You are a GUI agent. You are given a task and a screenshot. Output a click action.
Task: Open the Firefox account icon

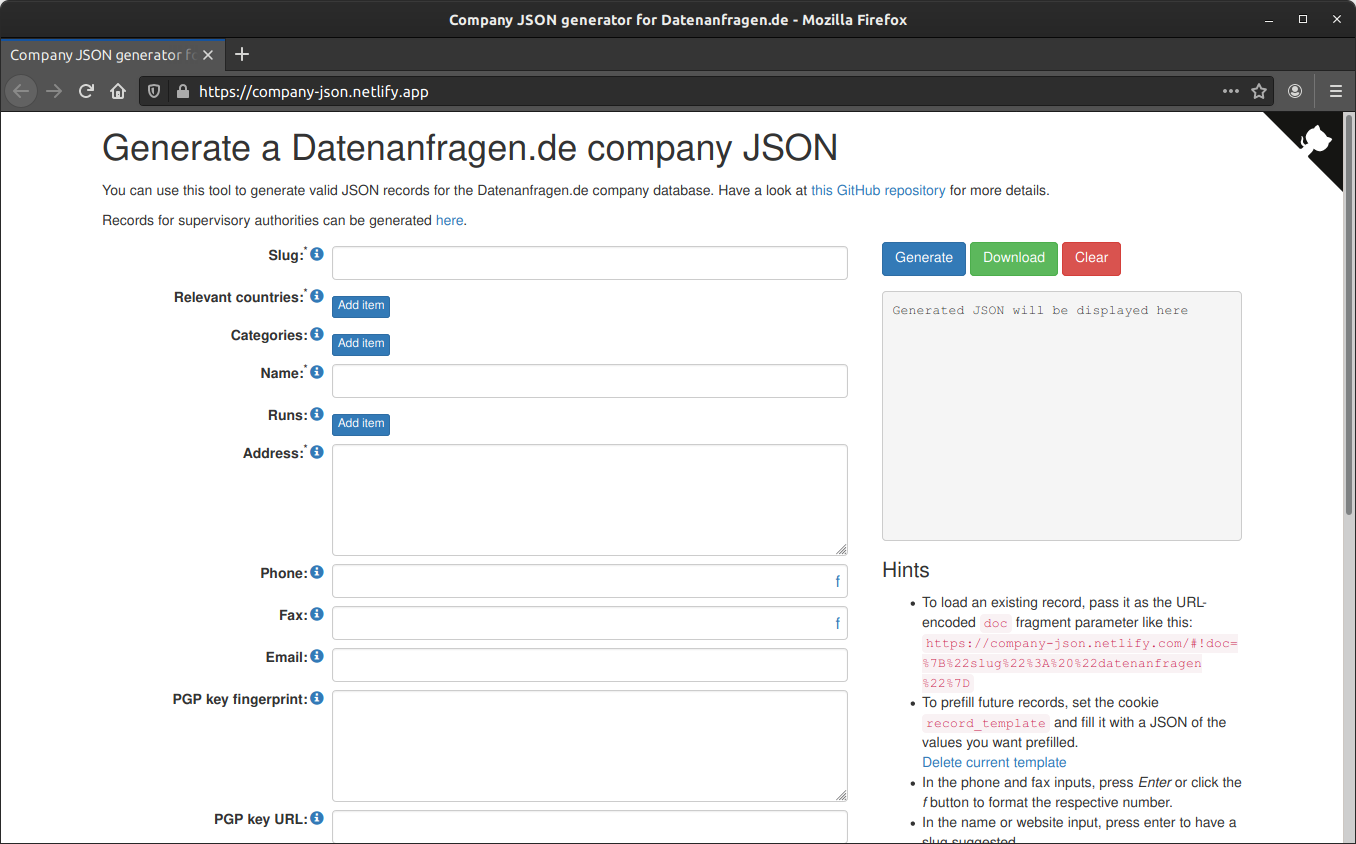[x=1295, y=91]
